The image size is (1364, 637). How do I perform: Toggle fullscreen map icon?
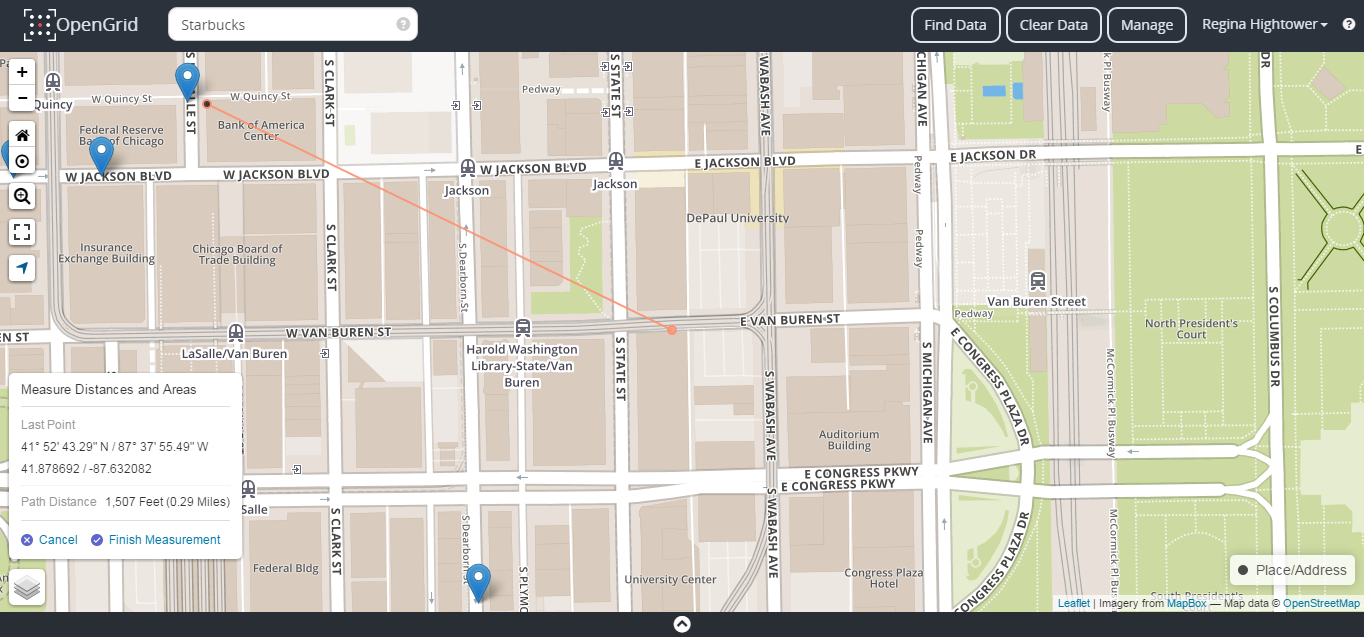coord(22,233)
